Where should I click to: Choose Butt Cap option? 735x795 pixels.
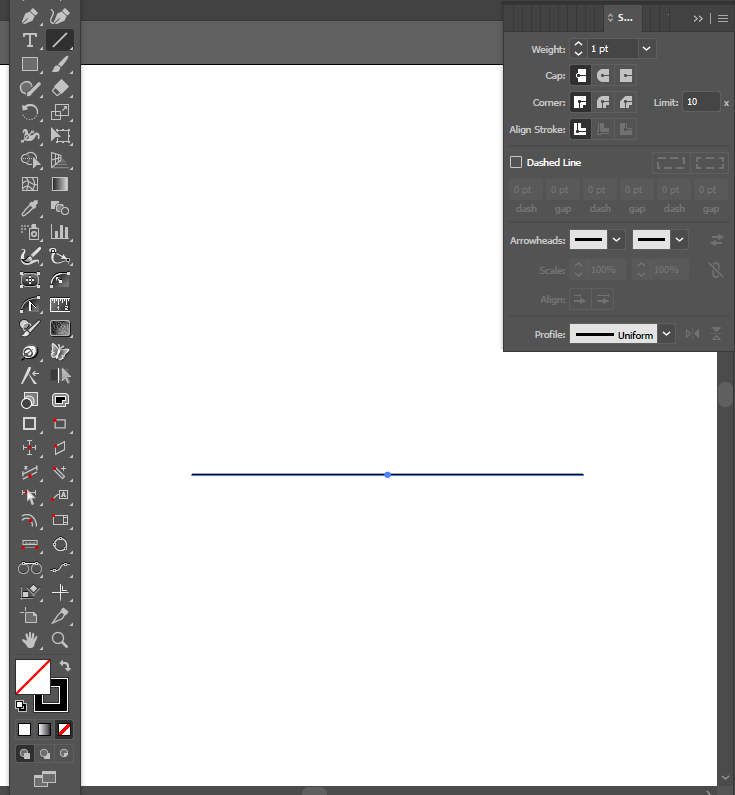pos(580,76)
